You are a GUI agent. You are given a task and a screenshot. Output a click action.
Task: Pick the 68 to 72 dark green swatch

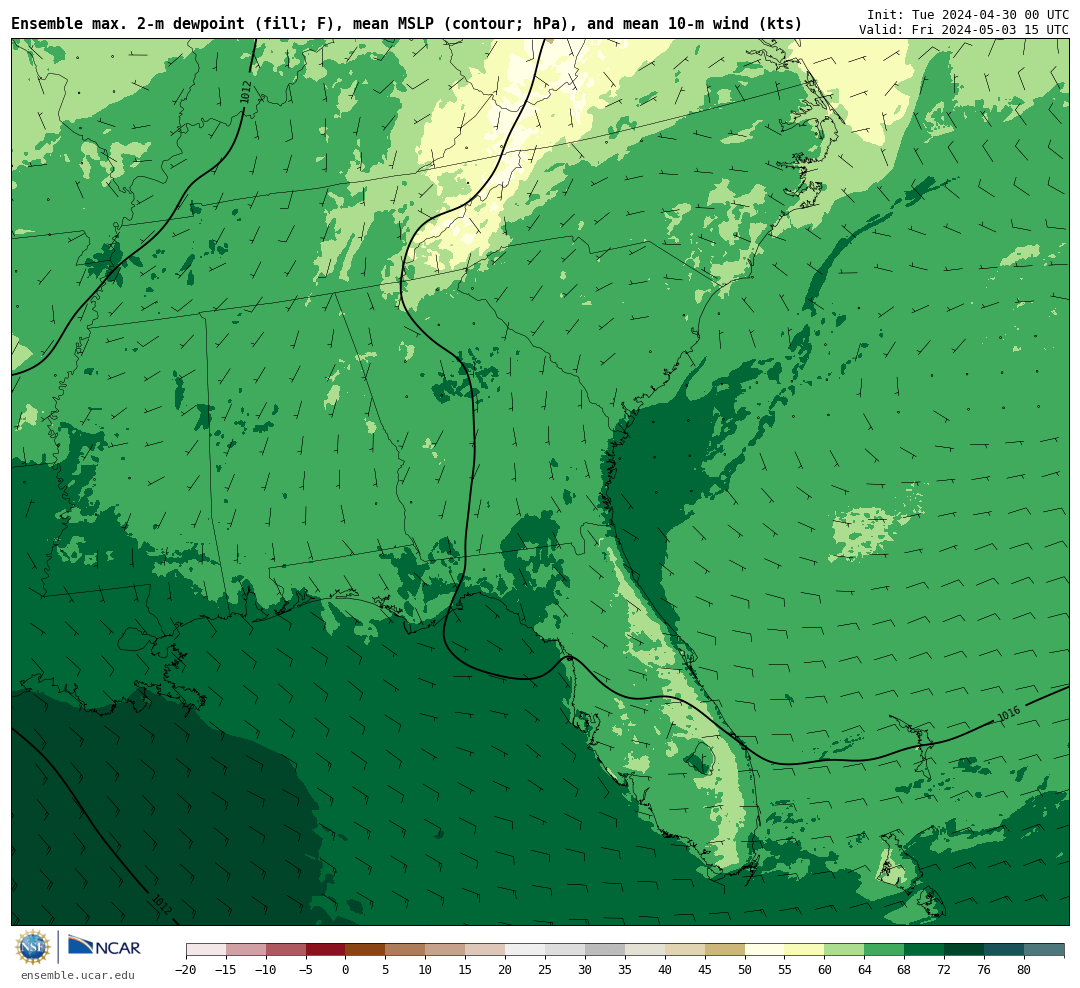pyautogui.click(x=925, y=950)
